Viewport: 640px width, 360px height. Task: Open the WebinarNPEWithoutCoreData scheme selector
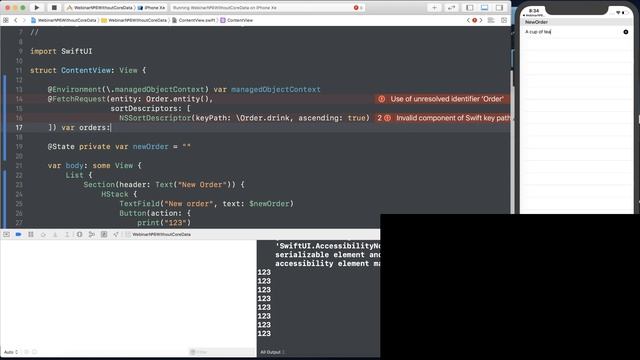point(100,8)
